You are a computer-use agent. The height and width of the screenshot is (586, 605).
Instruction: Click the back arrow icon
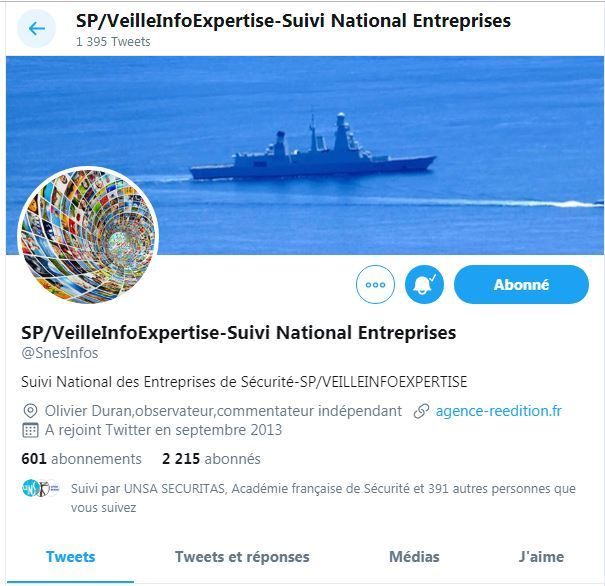[36, 29]
